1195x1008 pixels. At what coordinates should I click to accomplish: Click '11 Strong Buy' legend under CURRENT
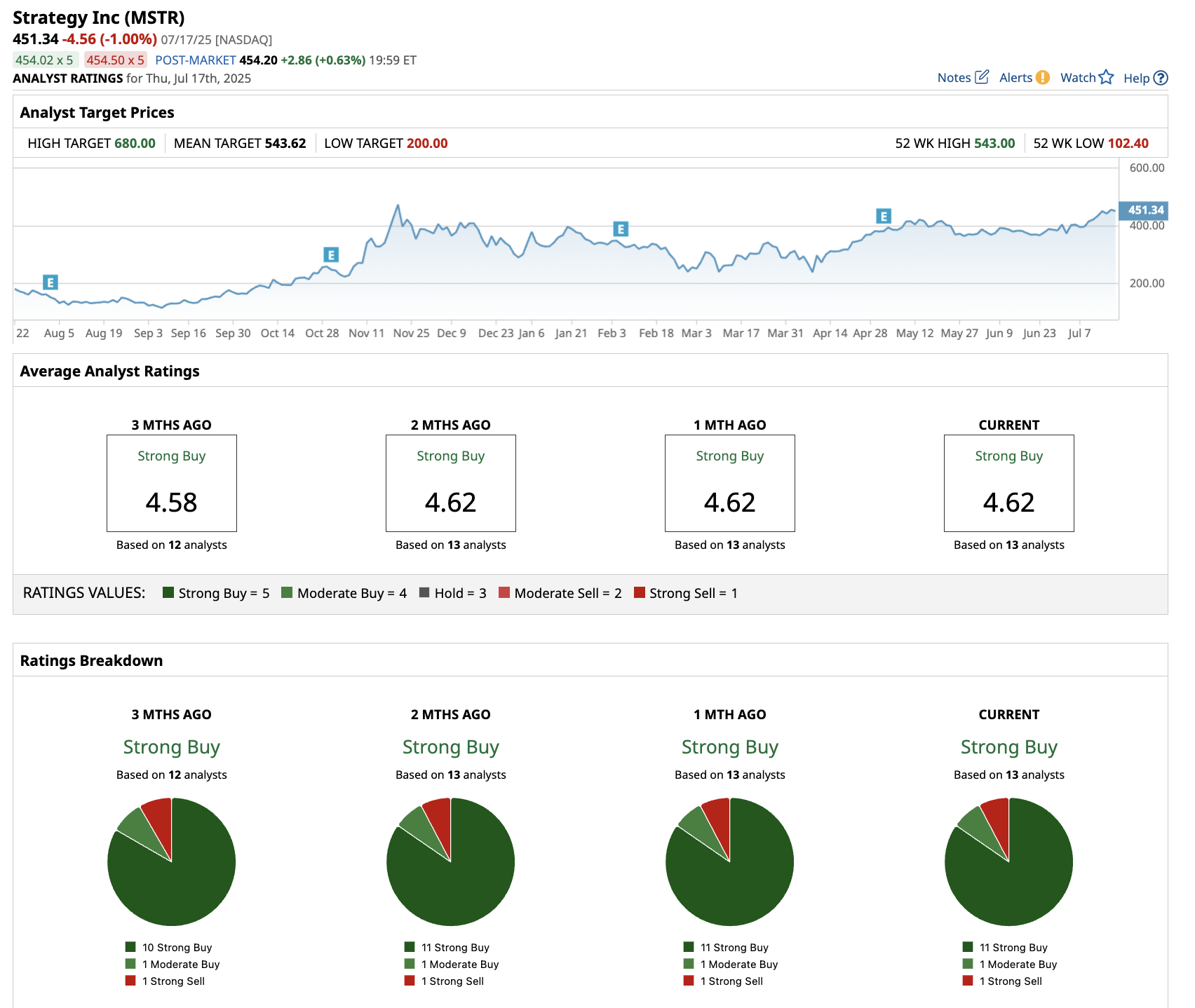click(1006, 947)
